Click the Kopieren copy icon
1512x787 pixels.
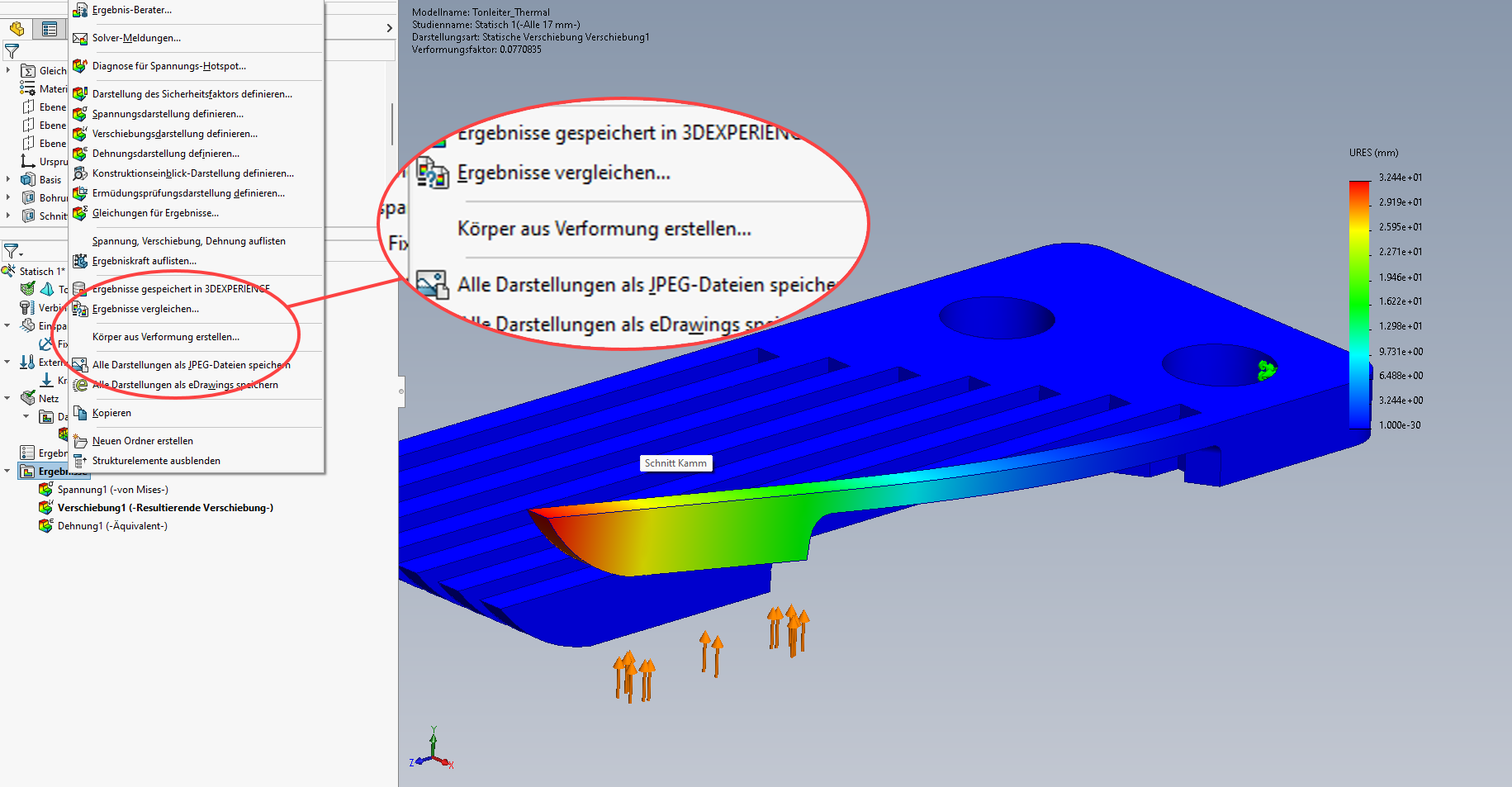coord(80,413)
